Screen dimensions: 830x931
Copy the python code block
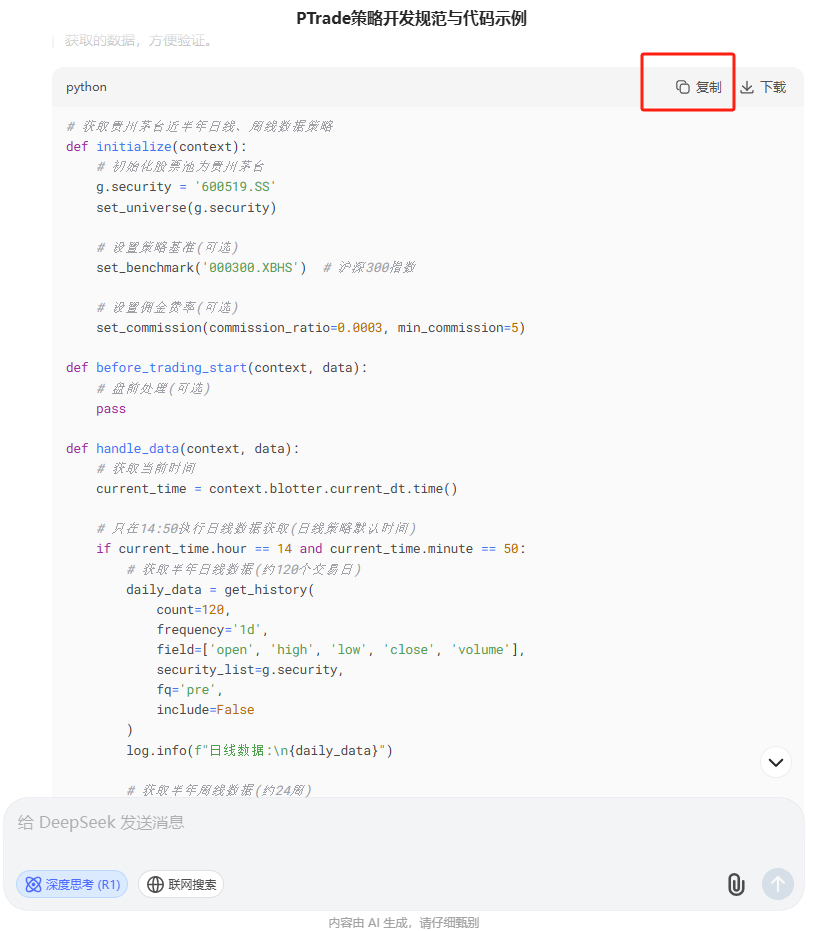click(699, 87)
